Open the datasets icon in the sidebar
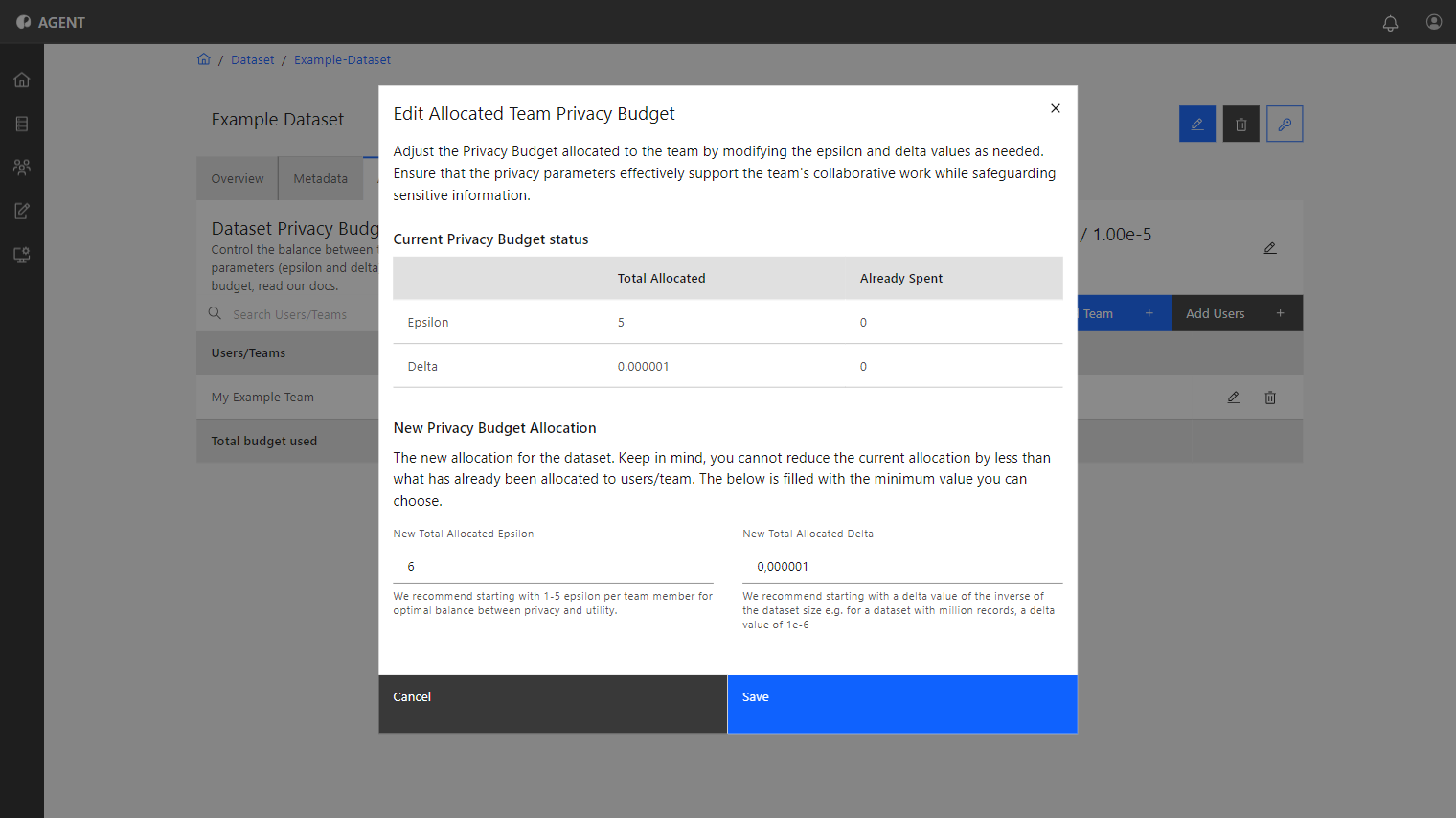Image resolution: width=1456 pixels, height=818 pixels. click(x=22, y=124)
